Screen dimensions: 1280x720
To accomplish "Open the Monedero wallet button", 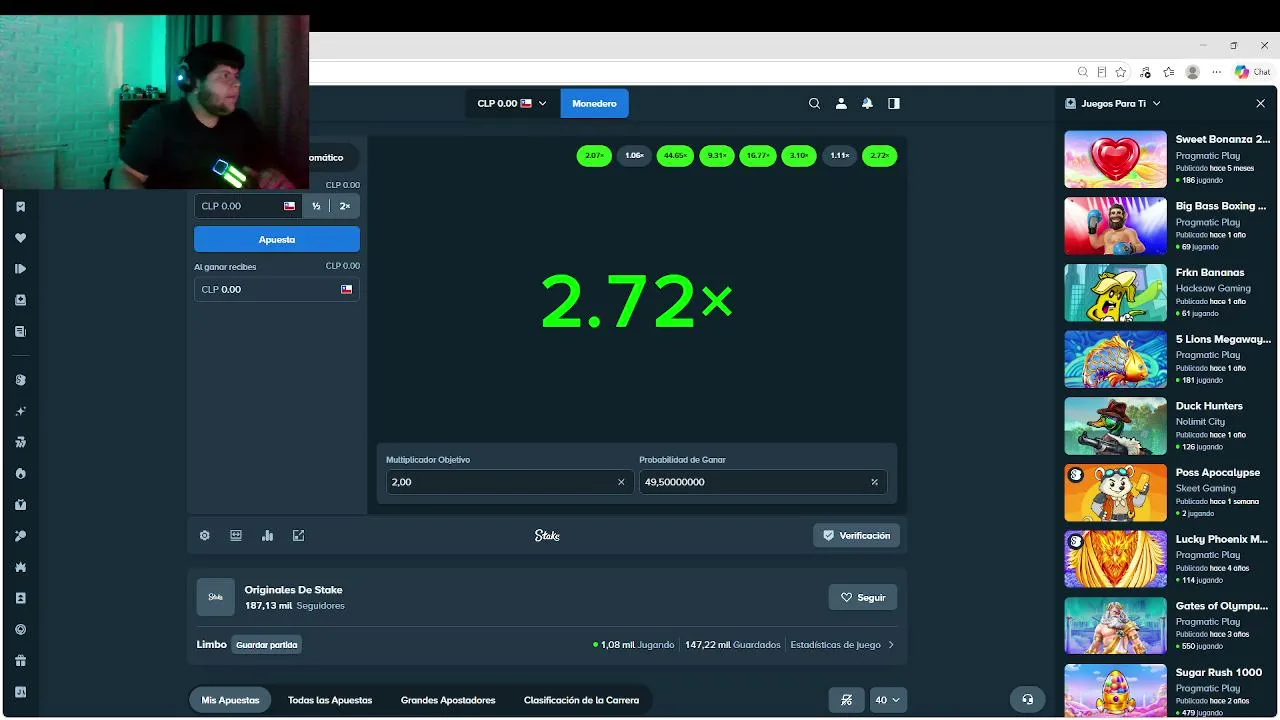I will point(594,103).
